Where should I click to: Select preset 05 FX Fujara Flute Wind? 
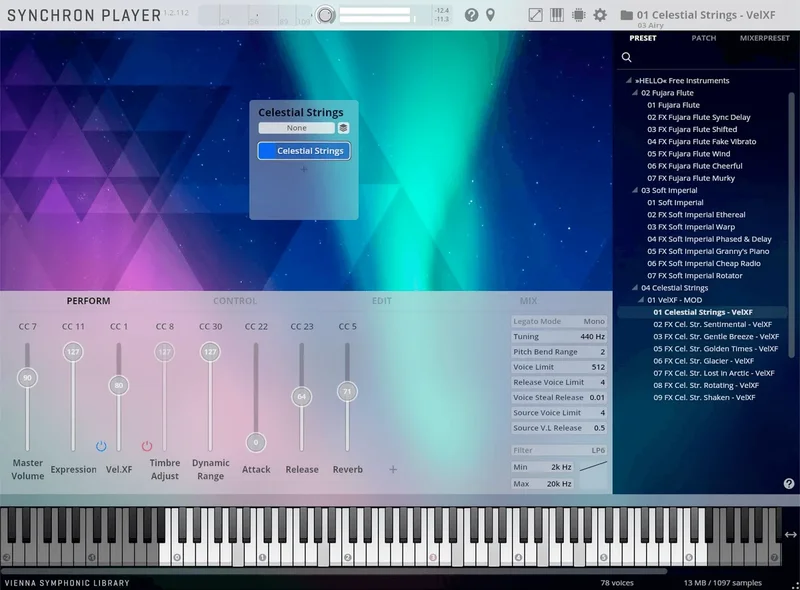[x=688, y=154]
